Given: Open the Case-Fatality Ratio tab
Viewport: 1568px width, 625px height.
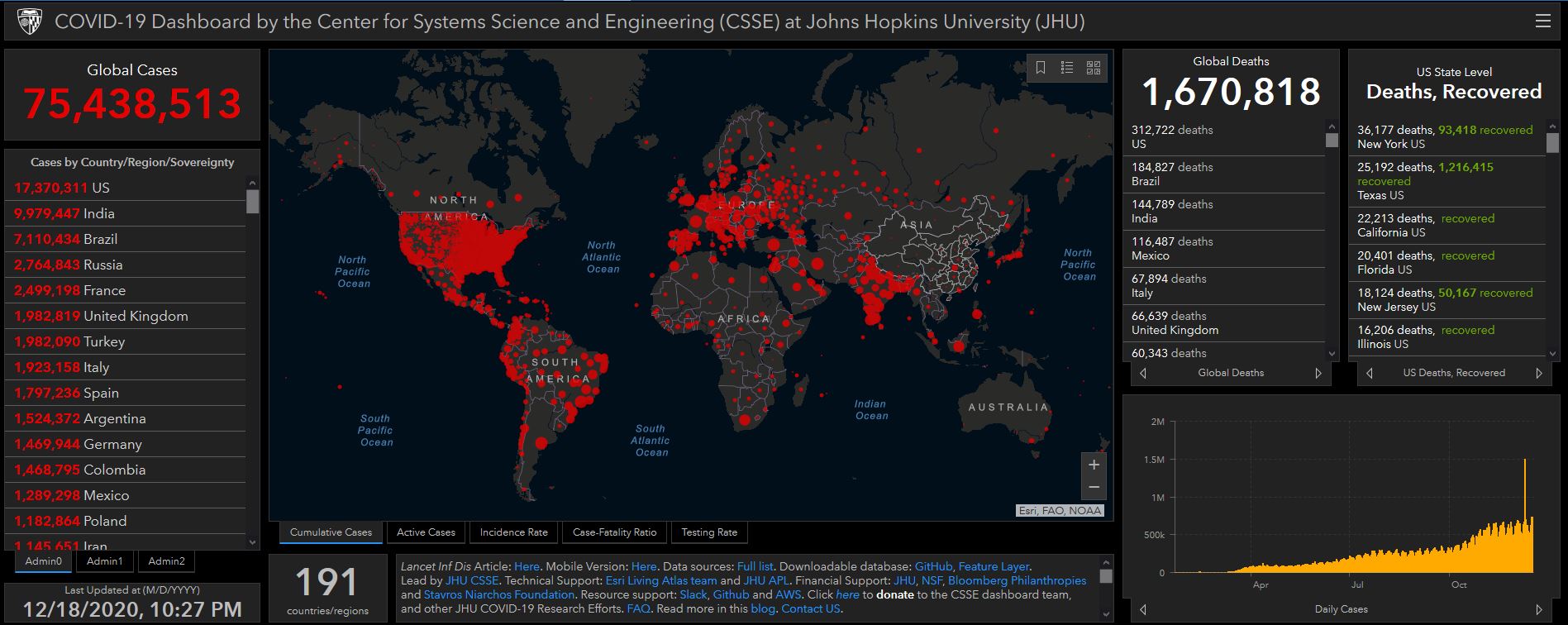Looking at the screenshot, I should (614, 532).
